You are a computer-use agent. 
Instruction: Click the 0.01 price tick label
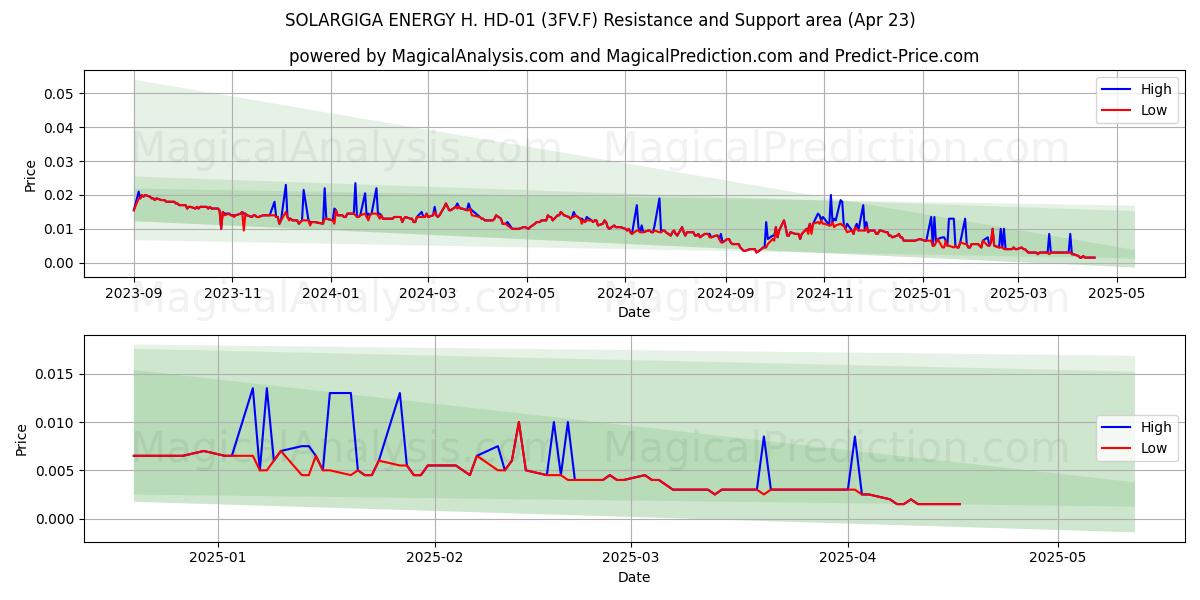pyautogui.click(x=60, y=230)
